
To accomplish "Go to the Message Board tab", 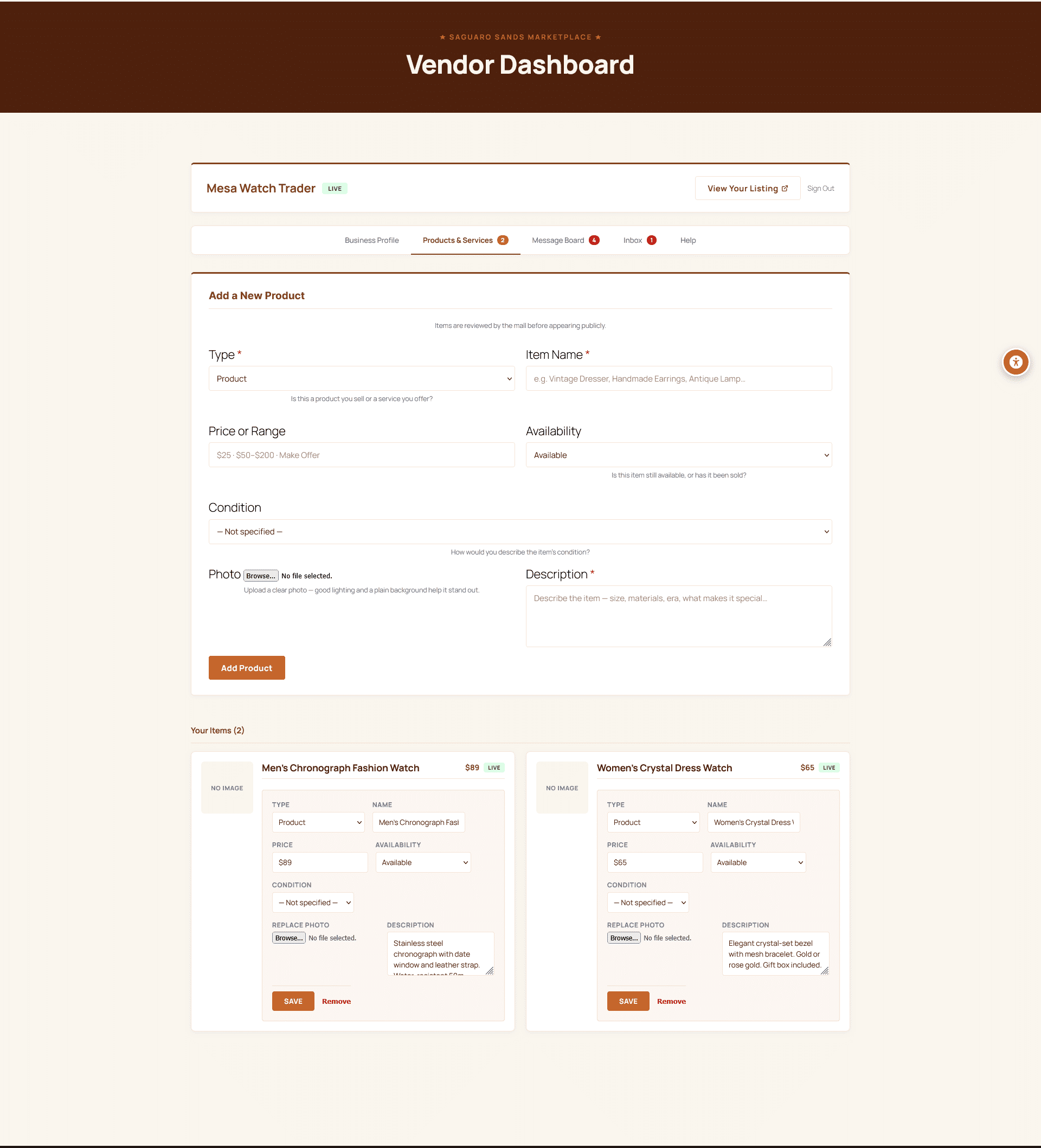I will click(566, 240).
